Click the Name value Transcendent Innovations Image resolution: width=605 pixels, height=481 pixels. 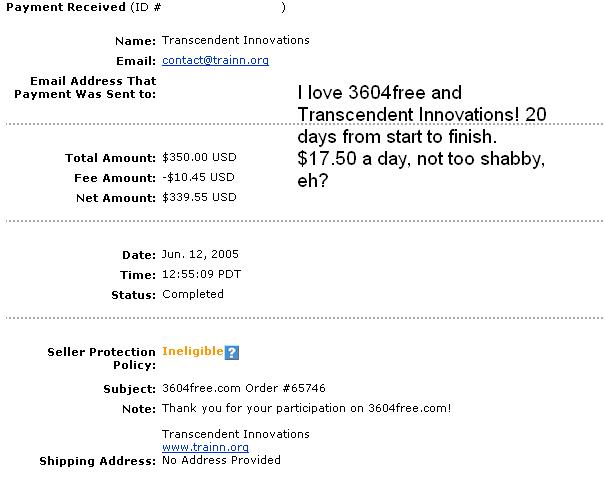[236, 40]
